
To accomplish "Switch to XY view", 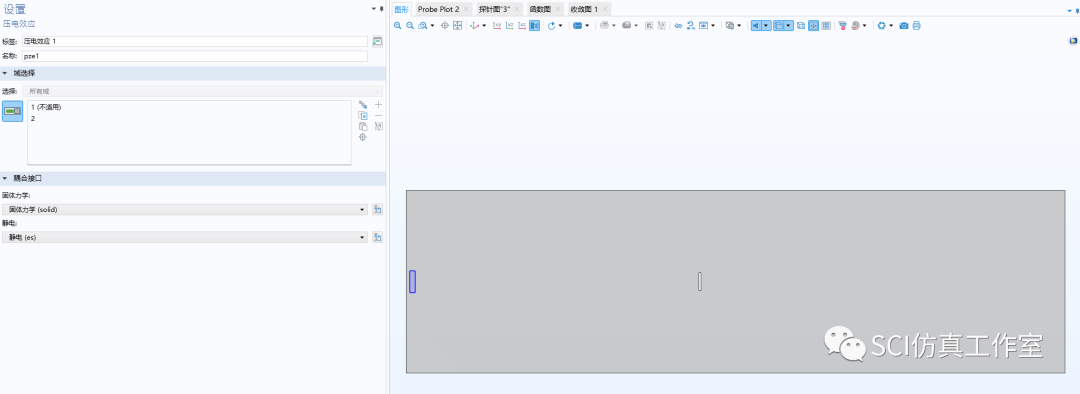I will click(497, 25).
